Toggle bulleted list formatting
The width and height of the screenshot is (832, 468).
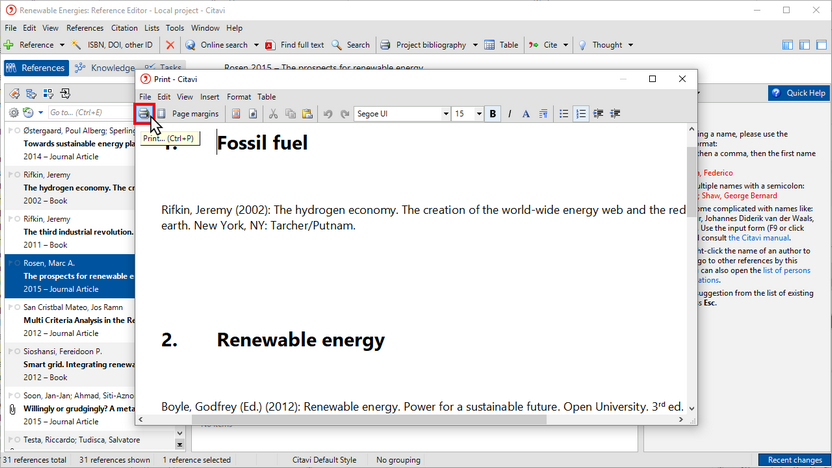(x=564, y=114)
